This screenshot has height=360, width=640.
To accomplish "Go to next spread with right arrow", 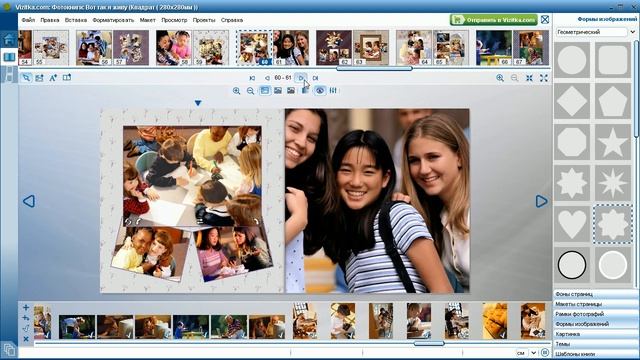I will (x=541, y=201).
